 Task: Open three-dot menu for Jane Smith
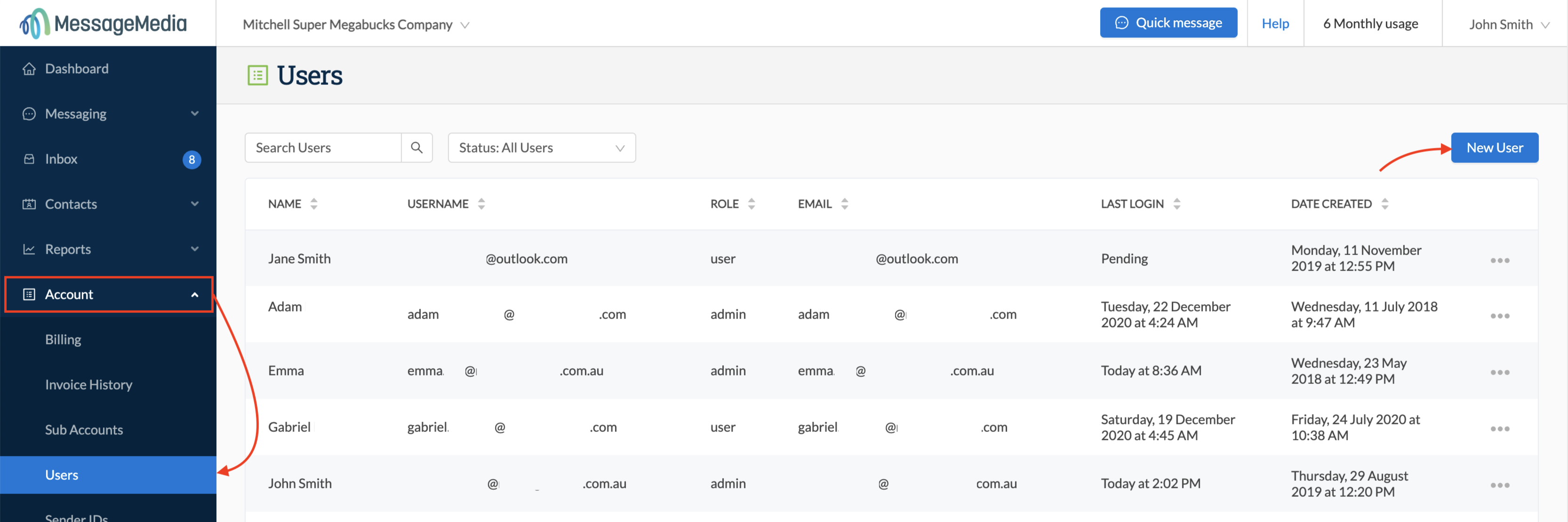click(1499, 261)
